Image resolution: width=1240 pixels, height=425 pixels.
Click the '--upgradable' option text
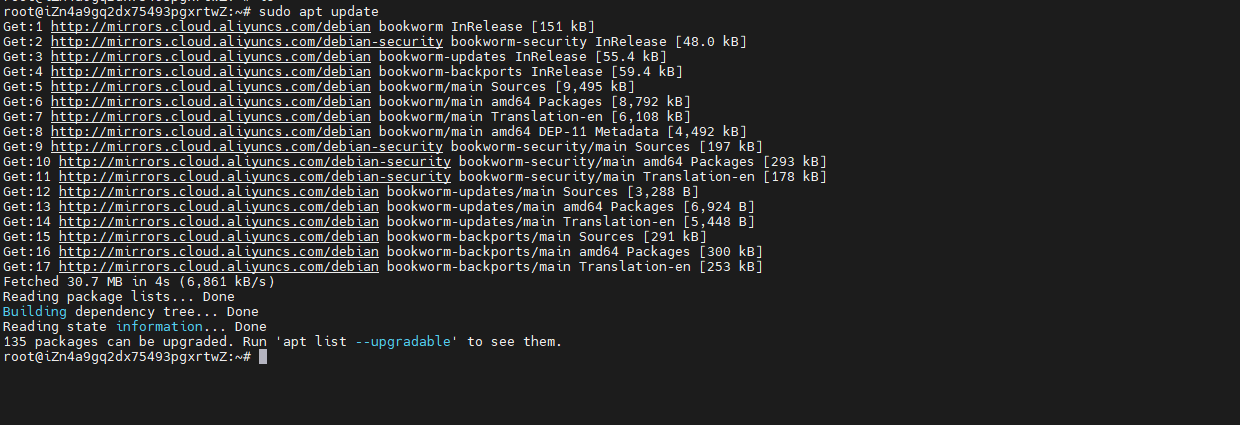point(406,342)
